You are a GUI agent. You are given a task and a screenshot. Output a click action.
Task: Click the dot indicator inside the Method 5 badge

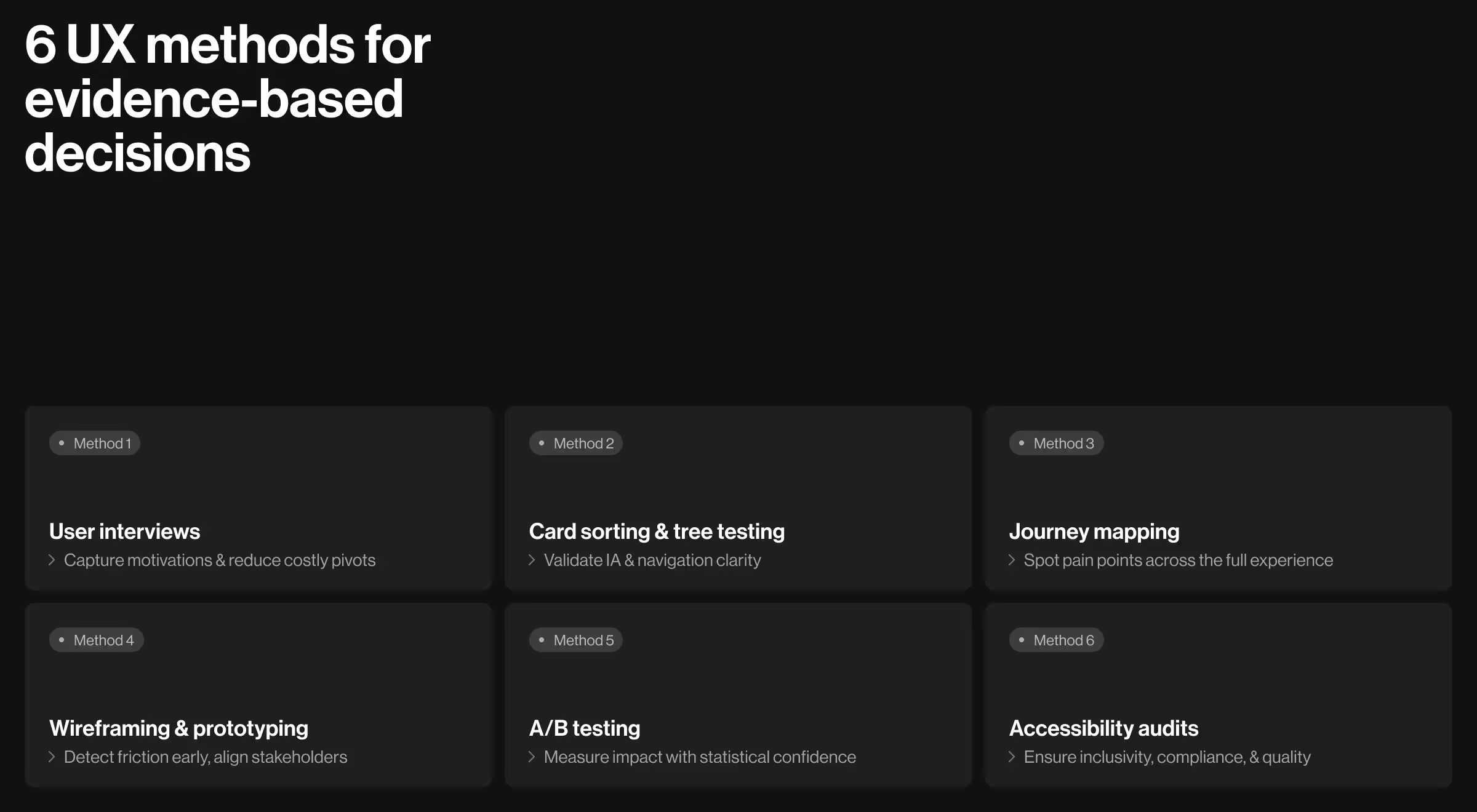[542, 640]
